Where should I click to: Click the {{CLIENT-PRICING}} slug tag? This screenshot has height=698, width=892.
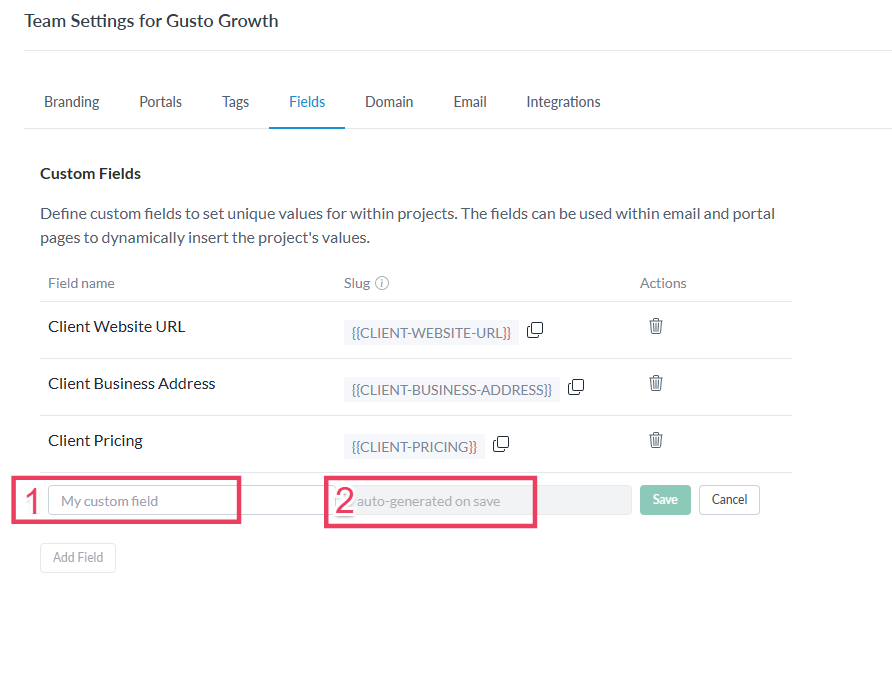tap(415, 447)
